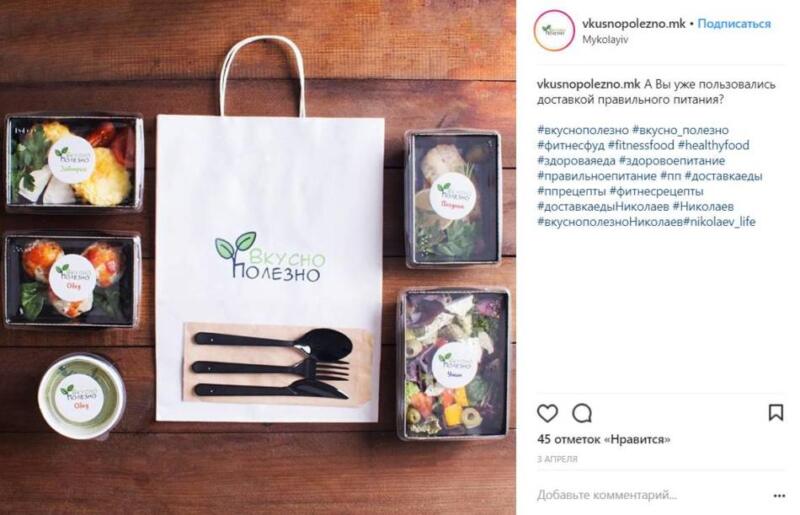
Task: Open the vkusnopolezno.mk username in the header
Action: click(634, 23)
